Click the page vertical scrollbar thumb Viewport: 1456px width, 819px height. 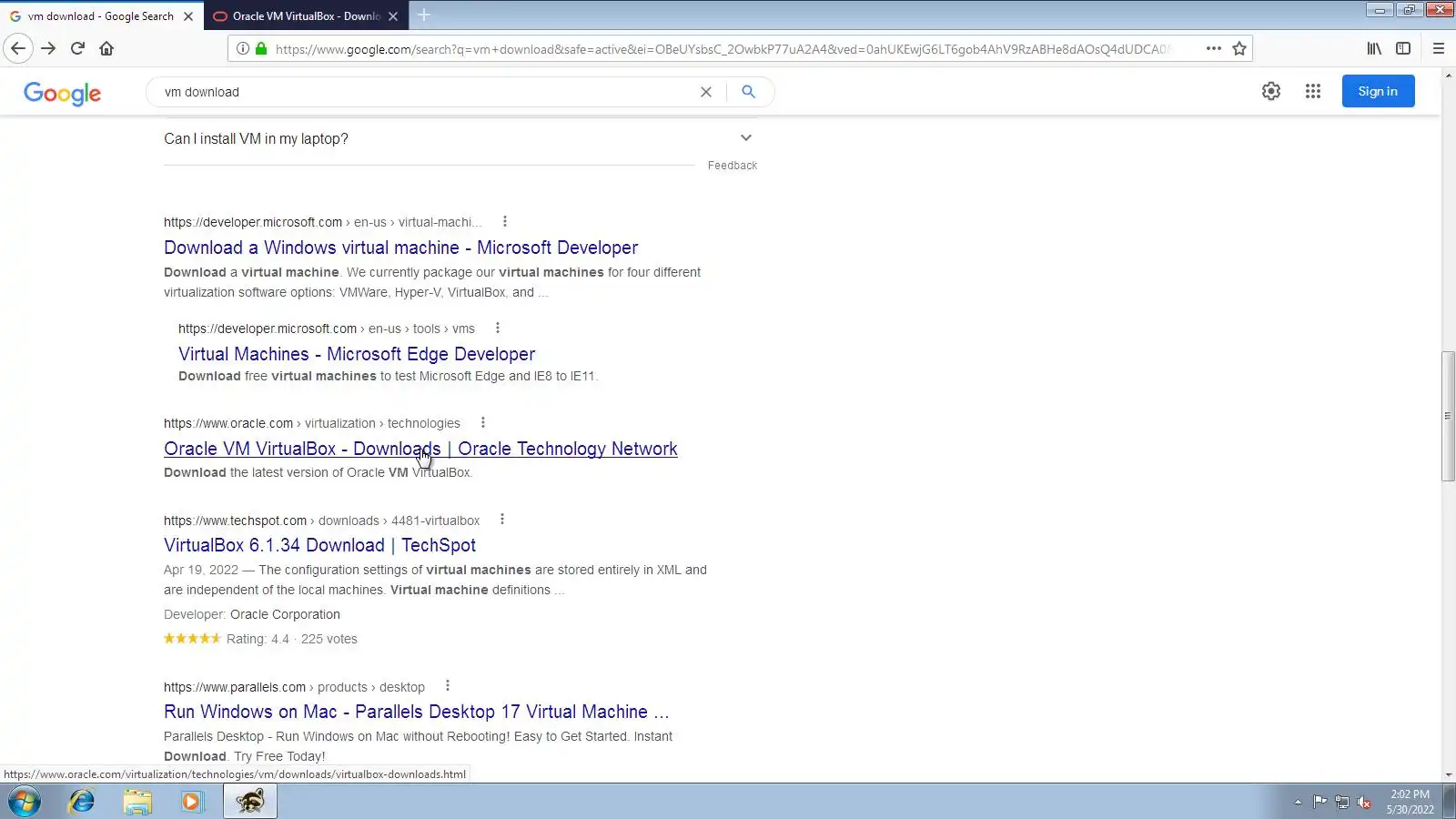tap(1448, 416)
